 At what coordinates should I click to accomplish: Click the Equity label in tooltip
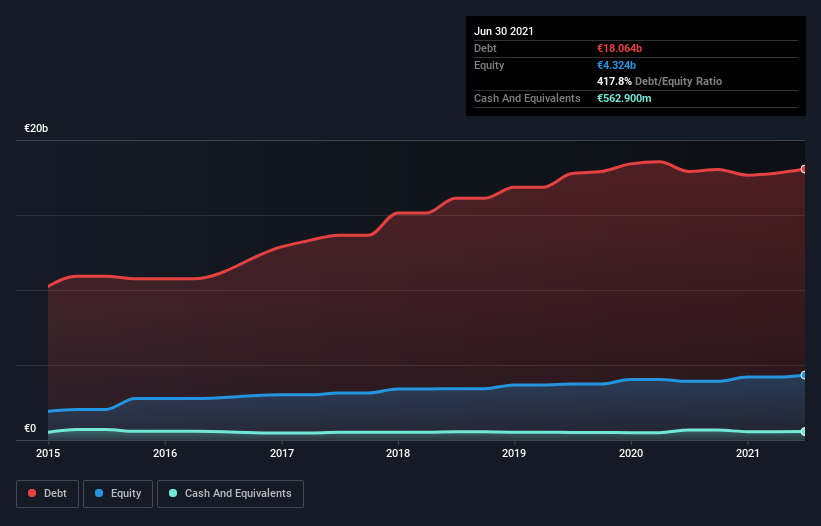point(489,65)
